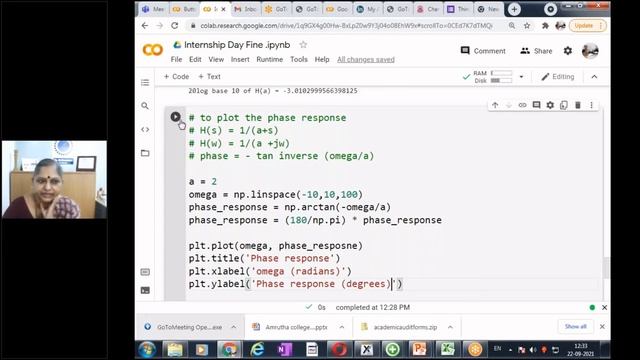Viewport: 640px width, 360px height.
Task: Bookmark this page star icon
Action: coord(527,26)
